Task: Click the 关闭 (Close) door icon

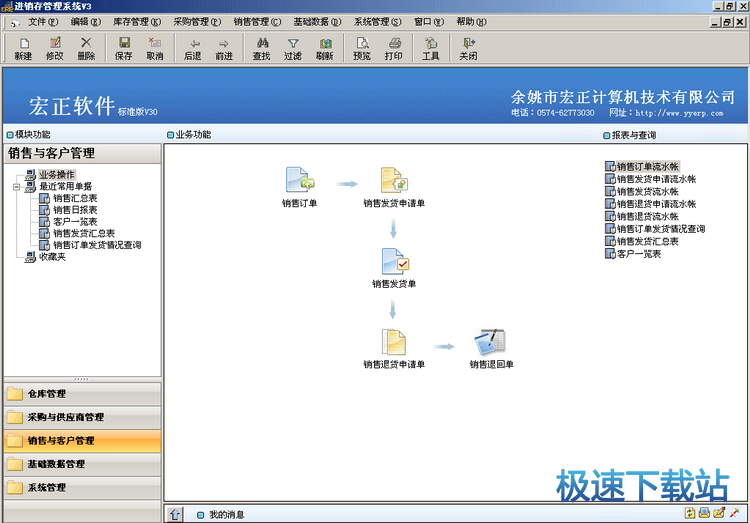Action: pyautogui.click(x=468, y=48)
